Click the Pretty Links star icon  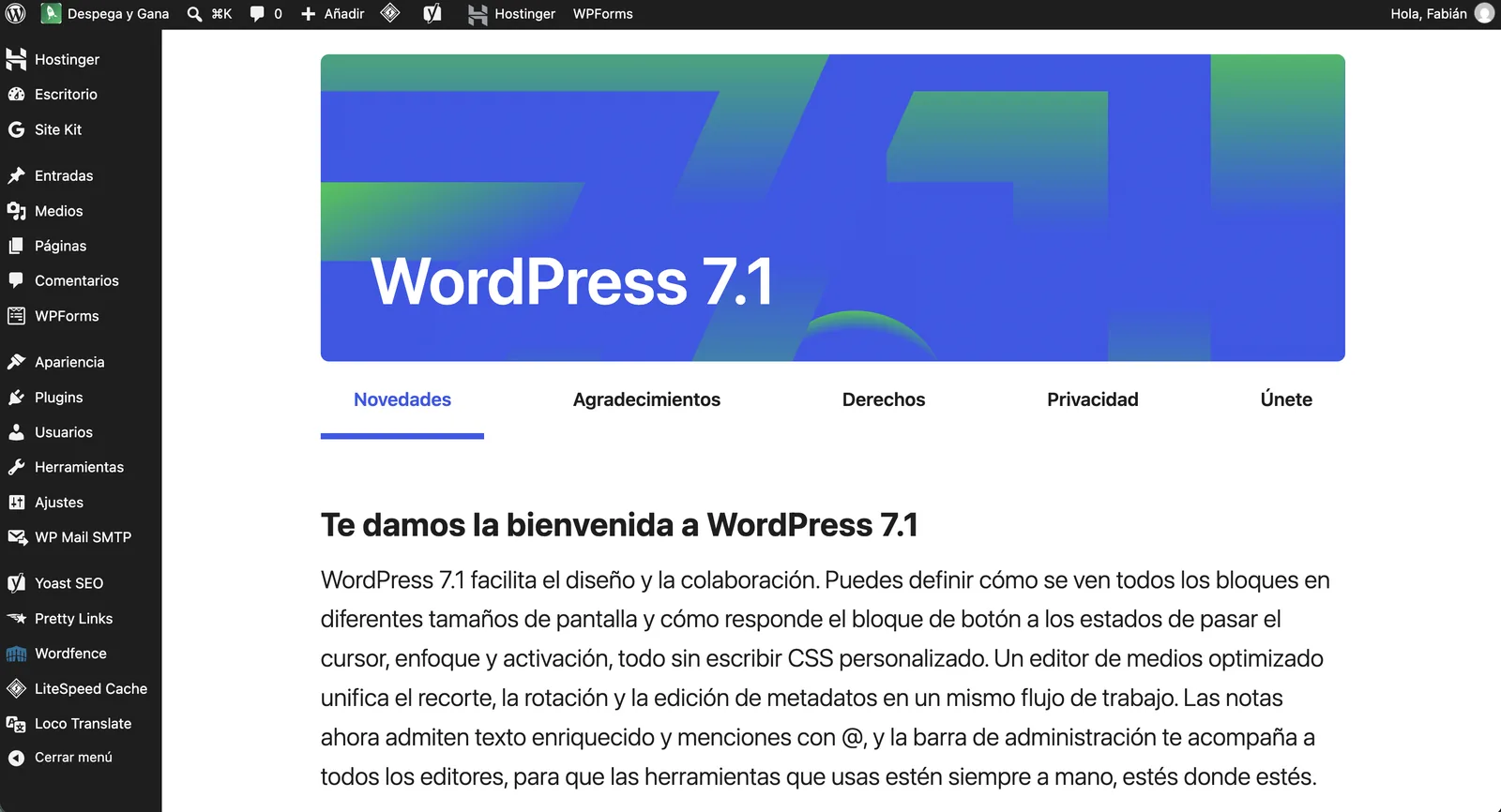(17, 619)
